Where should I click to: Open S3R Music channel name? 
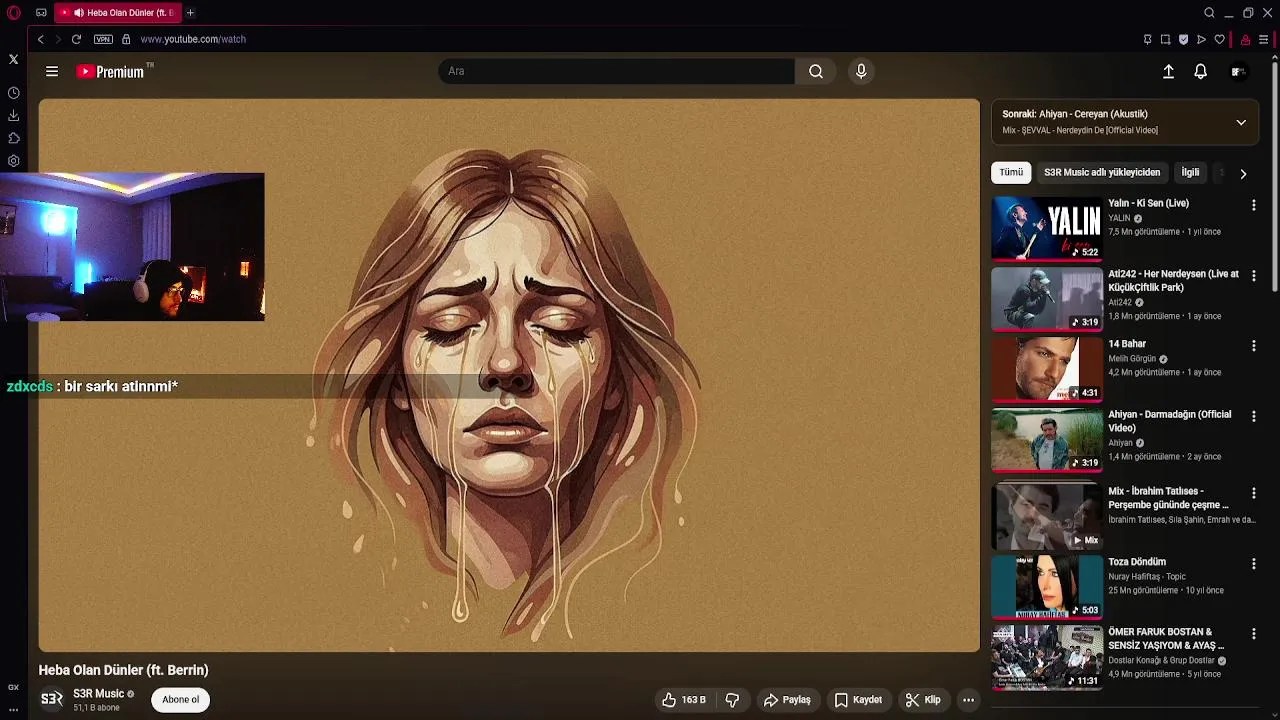click(98, 693)
